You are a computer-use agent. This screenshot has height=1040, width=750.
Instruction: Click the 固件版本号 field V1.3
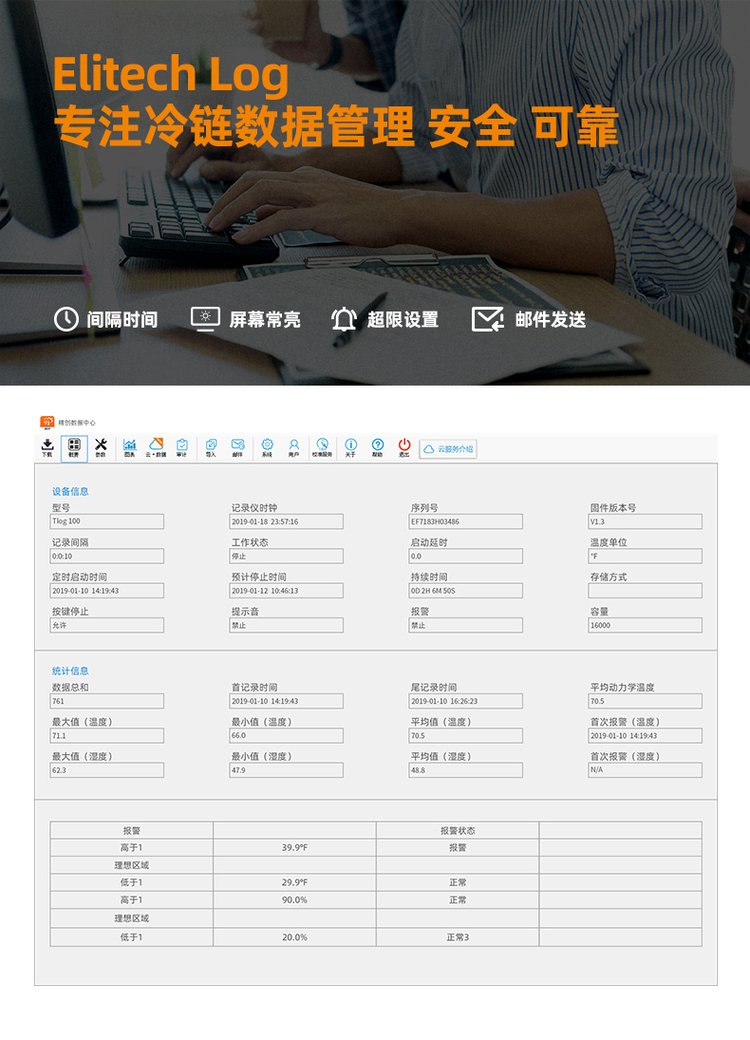click(645, 521)
